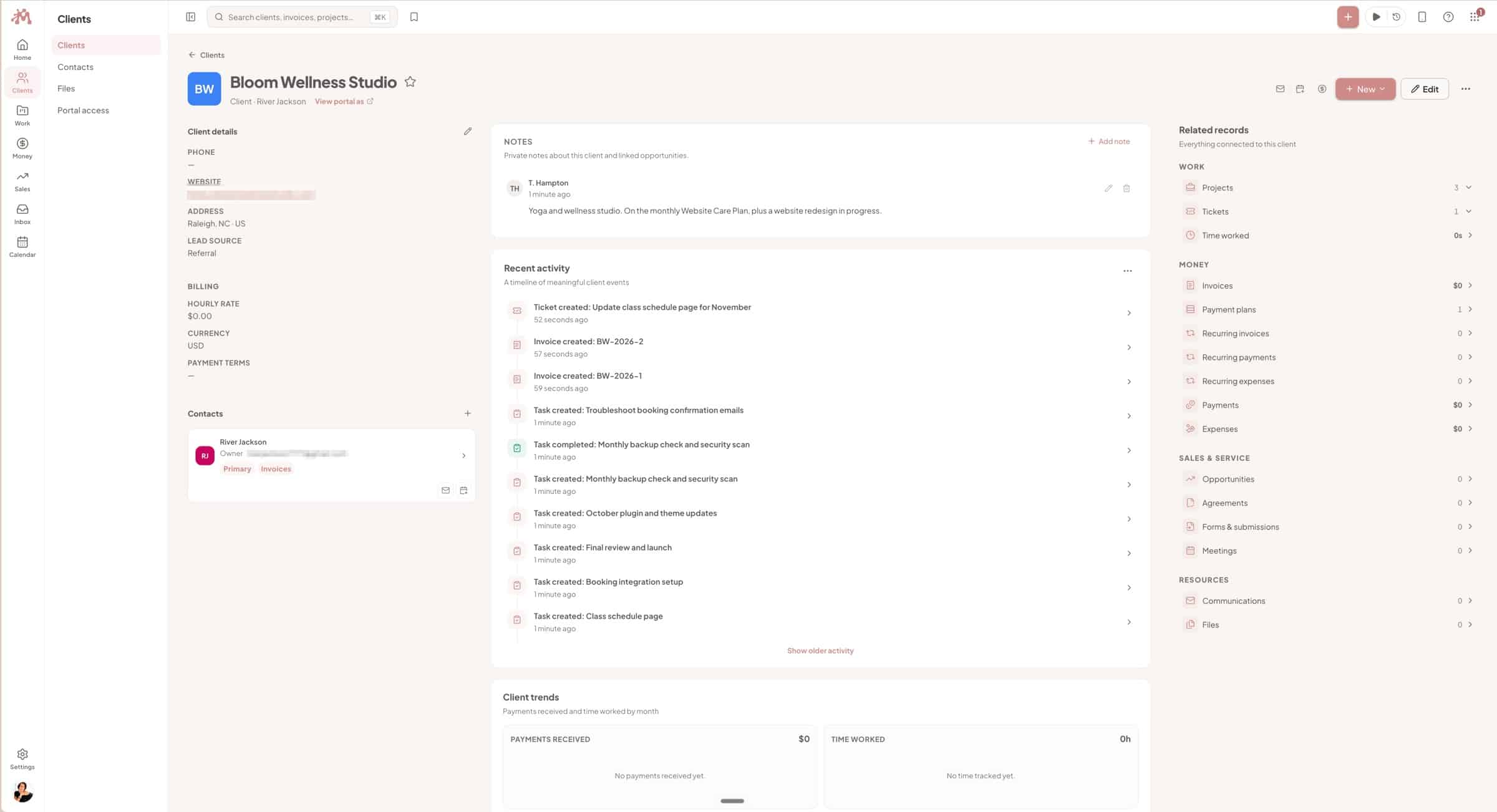1497x812 pixels.
Task: Open Recurring invoices related record
Action: [1327, 334]
